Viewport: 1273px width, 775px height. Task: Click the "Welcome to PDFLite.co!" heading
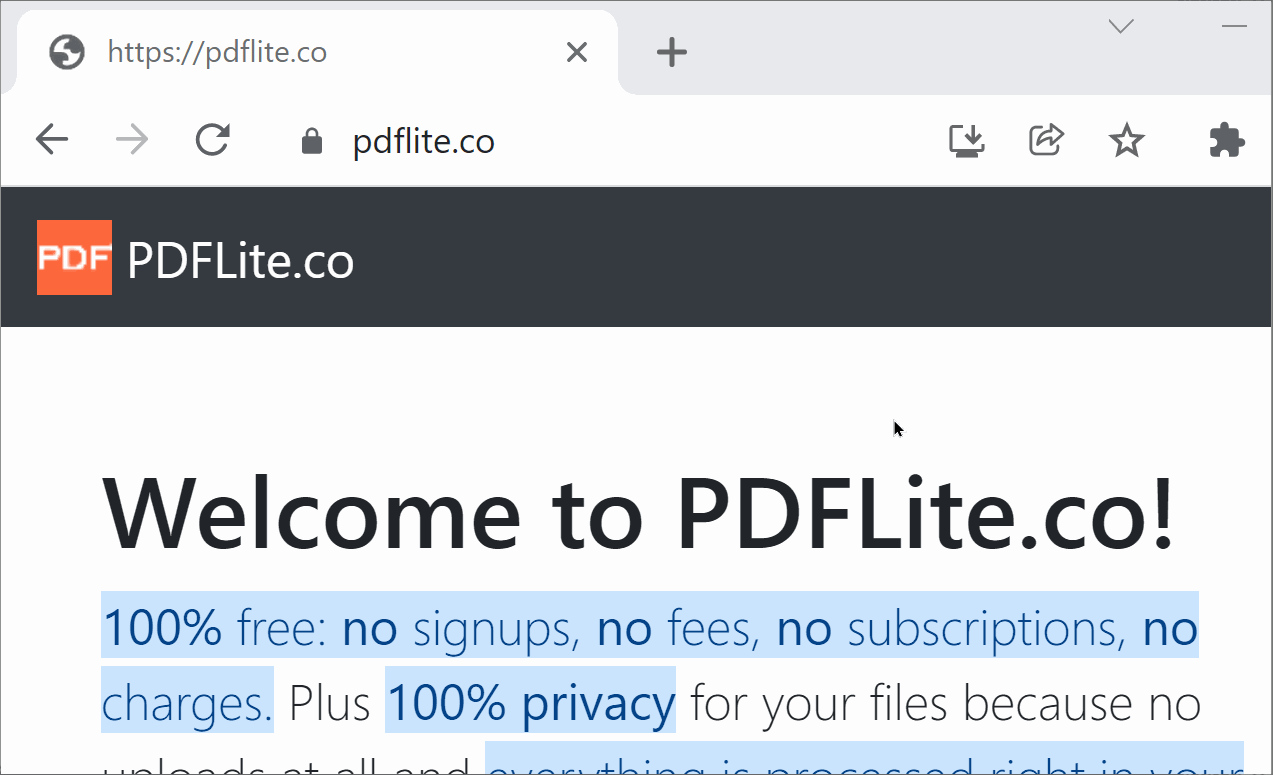tap(638, 514)
